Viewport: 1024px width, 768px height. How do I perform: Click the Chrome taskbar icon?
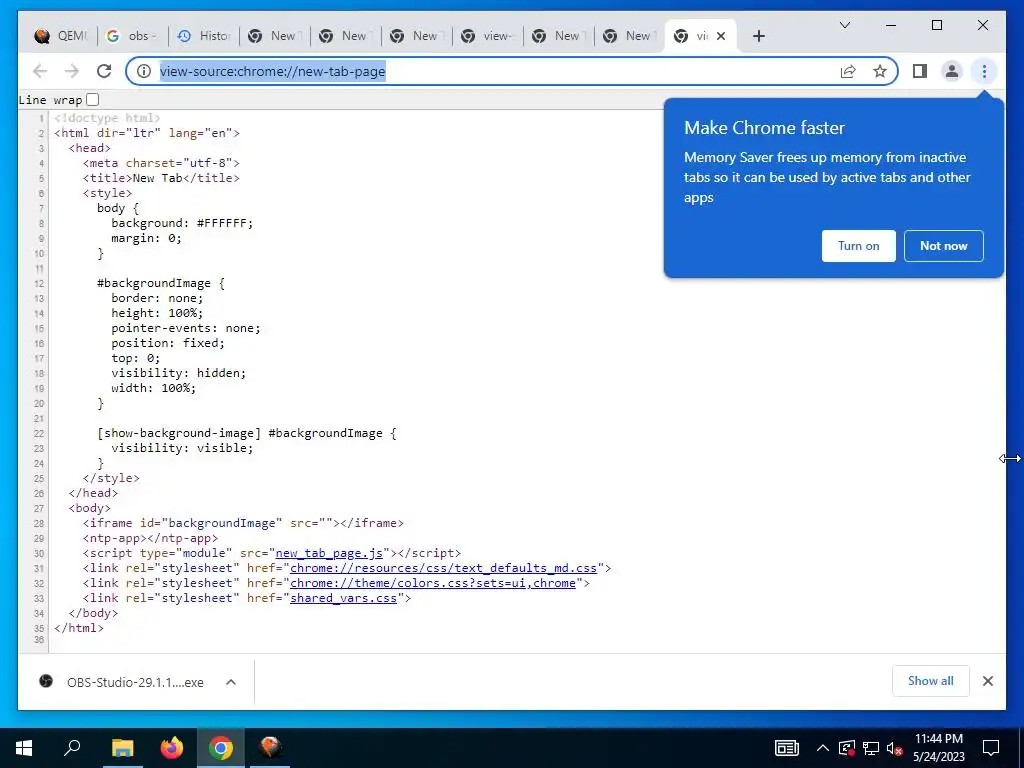221,748
